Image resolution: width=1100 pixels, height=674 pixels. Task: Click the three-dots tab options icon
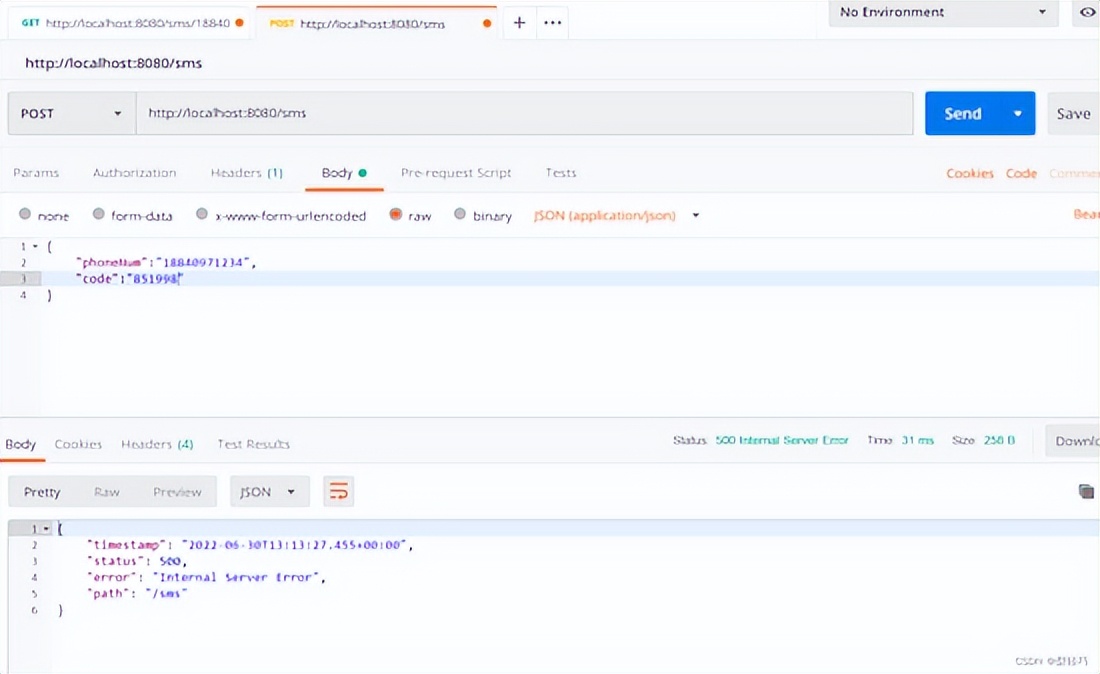[552, 22]
